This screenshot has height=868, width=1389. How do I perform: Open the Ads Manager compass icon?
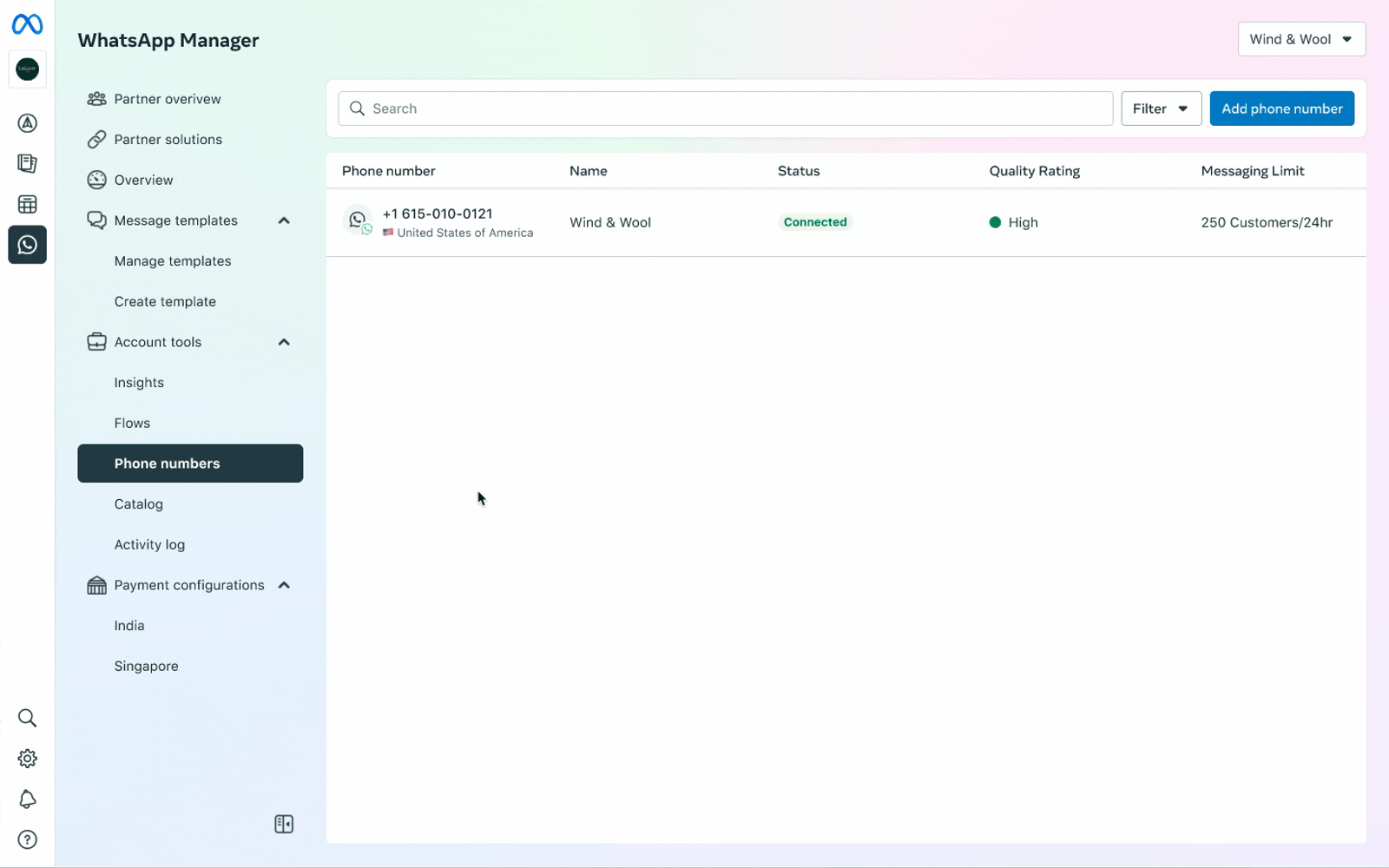coord(27,123)
